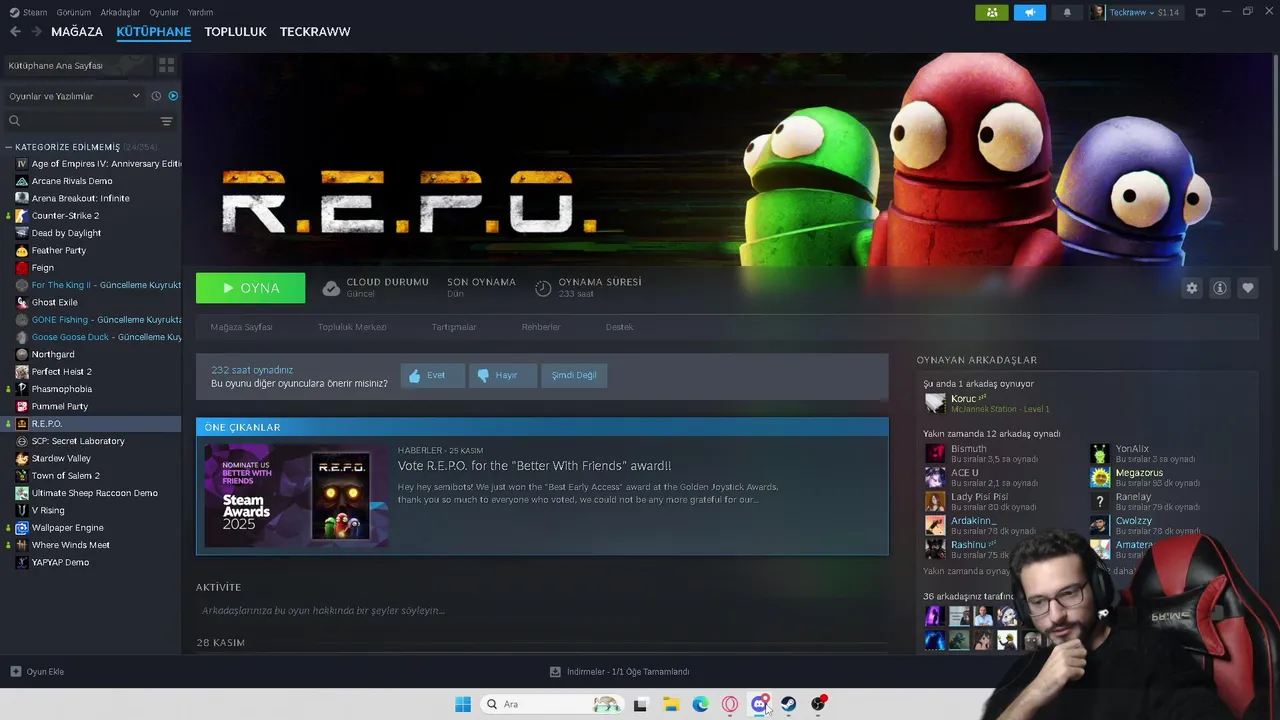Open collections grid view icon
The width and height of the screenshot is (1280, 720).
[x=166, y=65]
